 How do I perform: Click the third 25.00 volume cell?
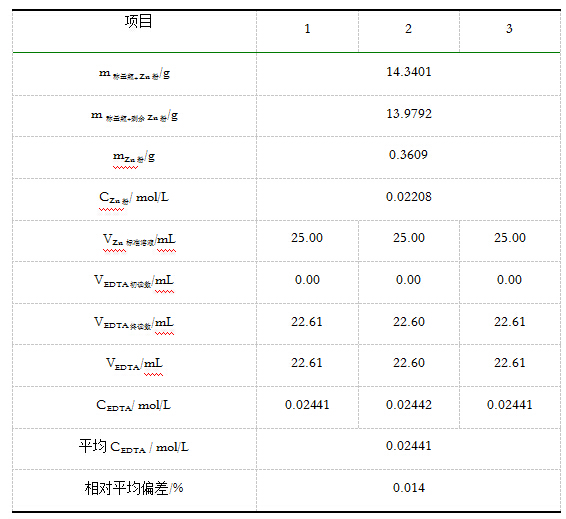coord(510,241)
